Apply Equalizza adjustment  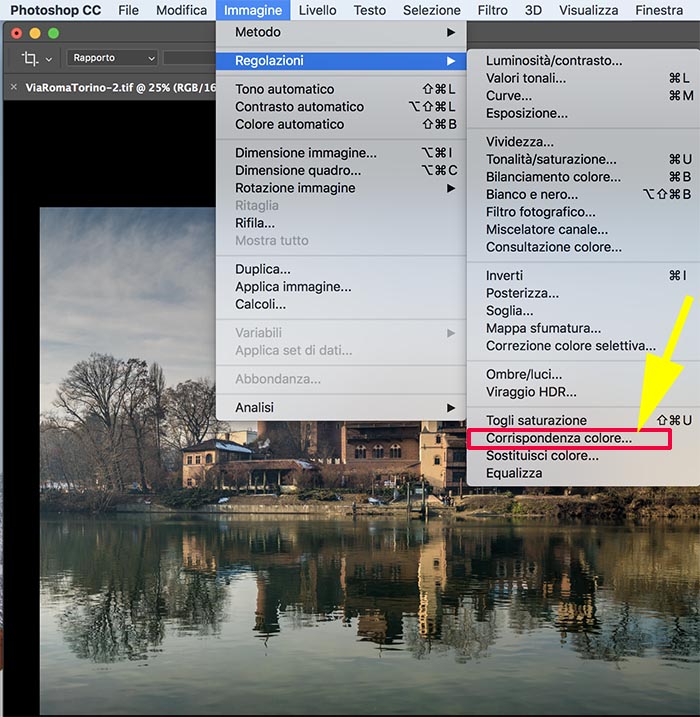point(583,473)
